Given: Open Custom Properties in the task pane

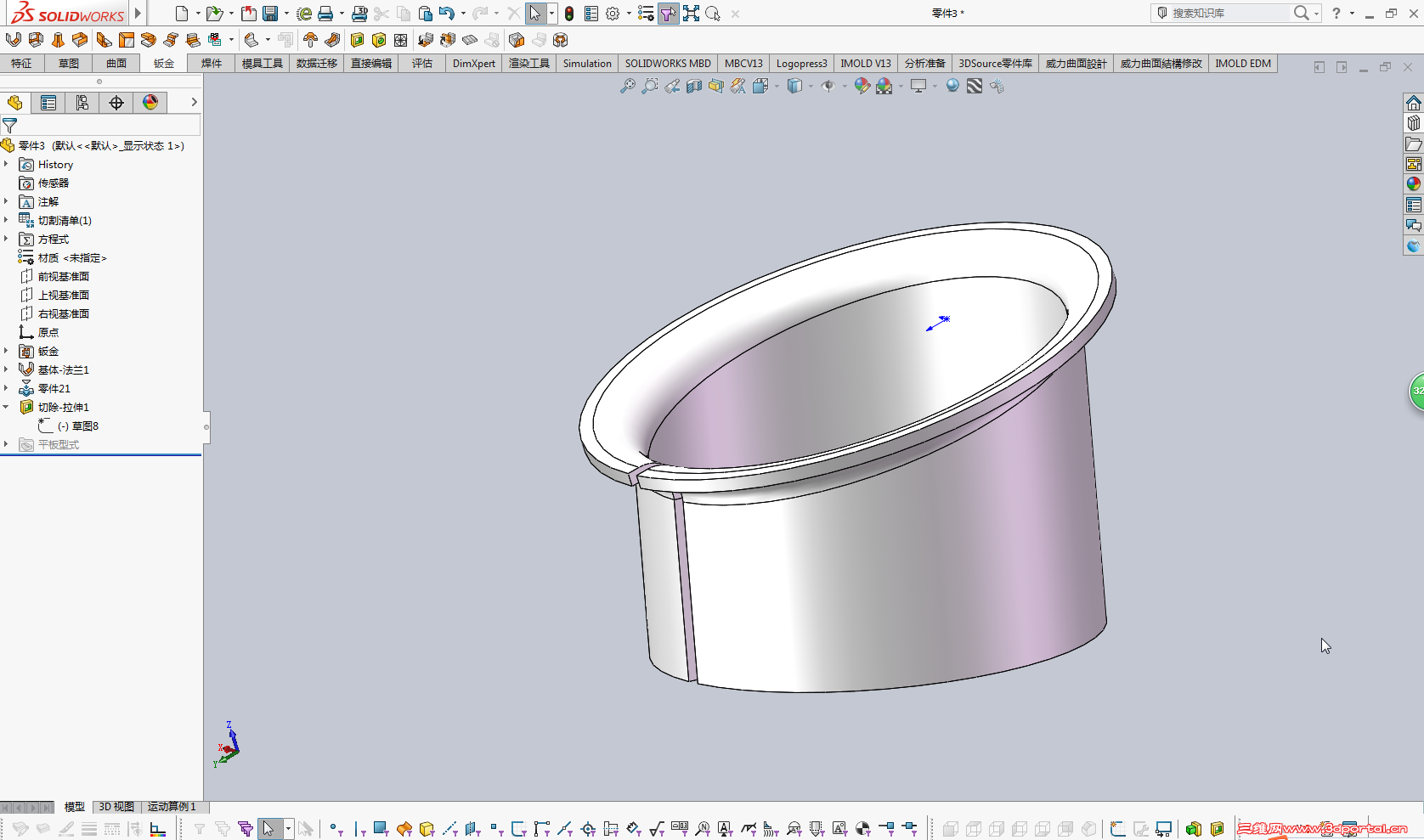Looking at the screenshot, I should click(1414, 205).
